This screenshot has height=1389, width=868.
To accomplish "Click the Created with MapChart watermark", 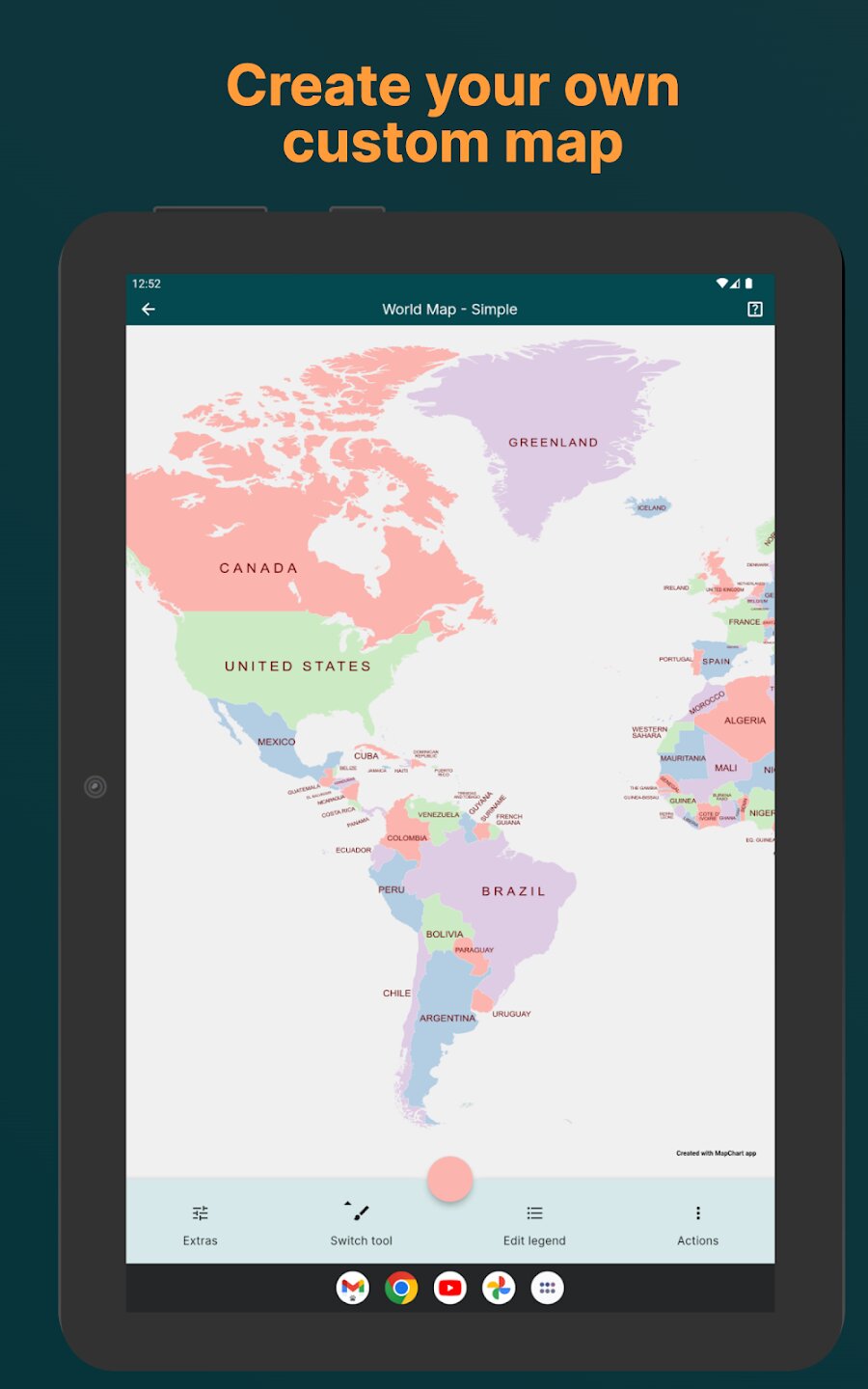I will point(717,1152).
